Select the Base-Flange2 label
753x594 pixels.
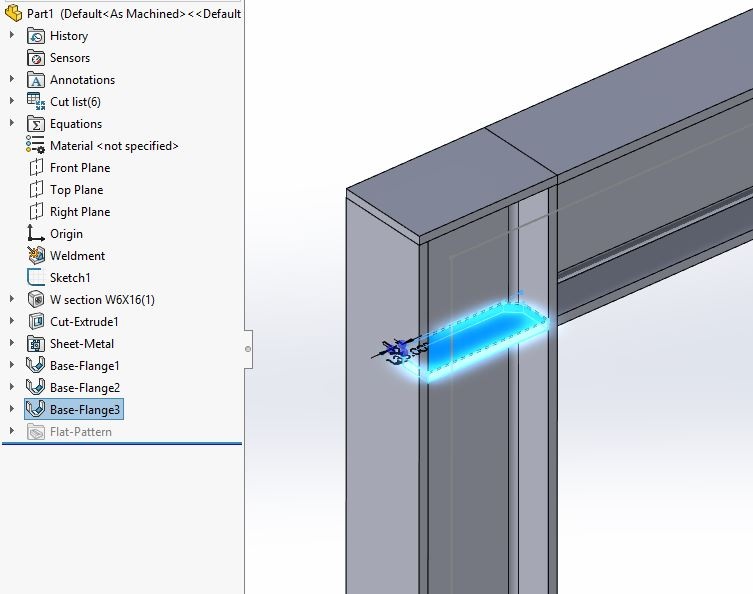[85, 388]
